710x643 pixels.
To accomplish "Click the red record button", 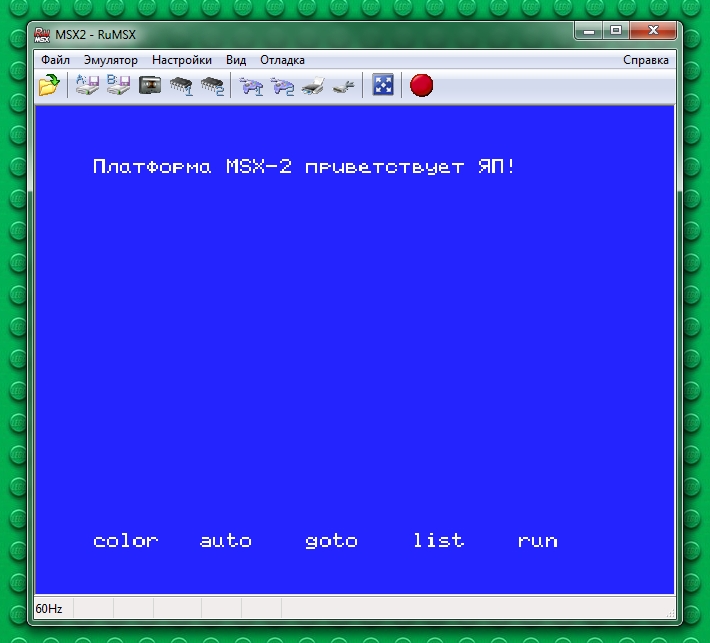I will click(422, 85).
